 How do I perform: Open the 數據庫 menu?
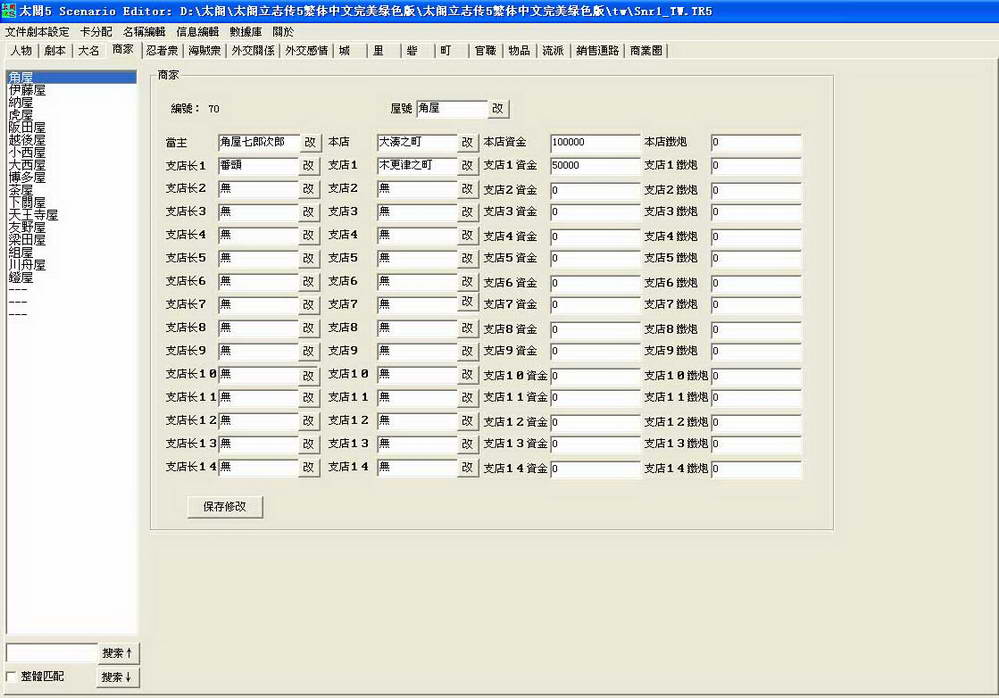pyautogui.click(x=245, y=31)
